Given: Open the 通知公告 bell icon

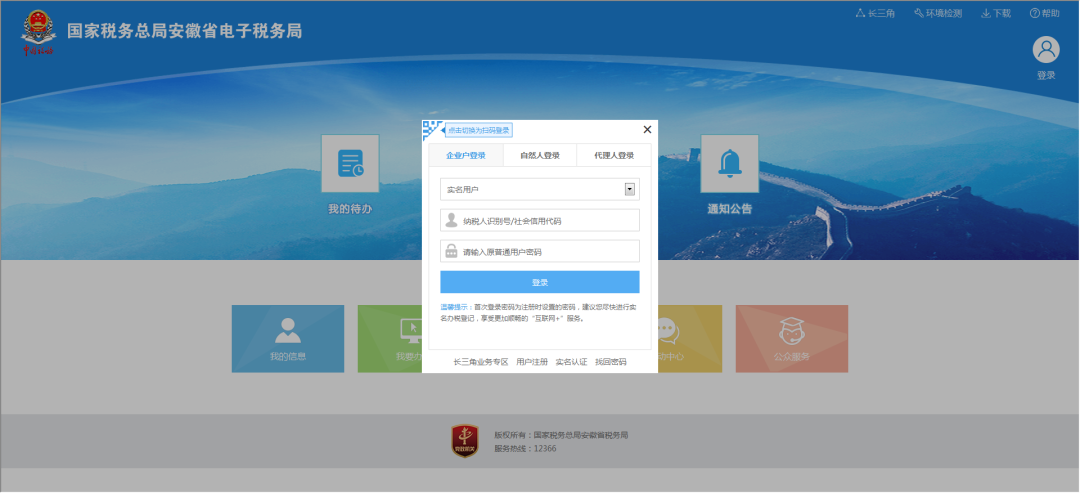Looking at the screenshot, I should coord(729,163).
